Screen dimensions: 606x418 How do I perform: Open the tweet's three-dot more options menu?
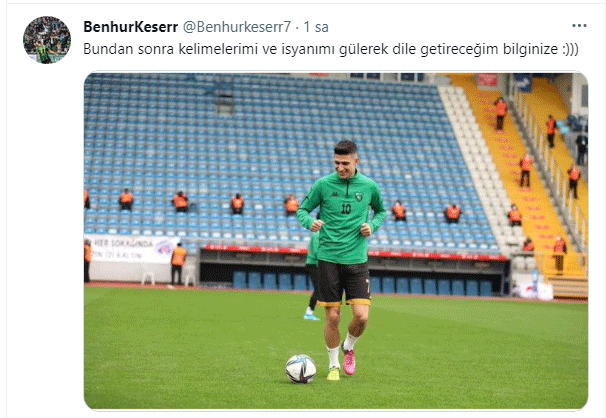579,26
